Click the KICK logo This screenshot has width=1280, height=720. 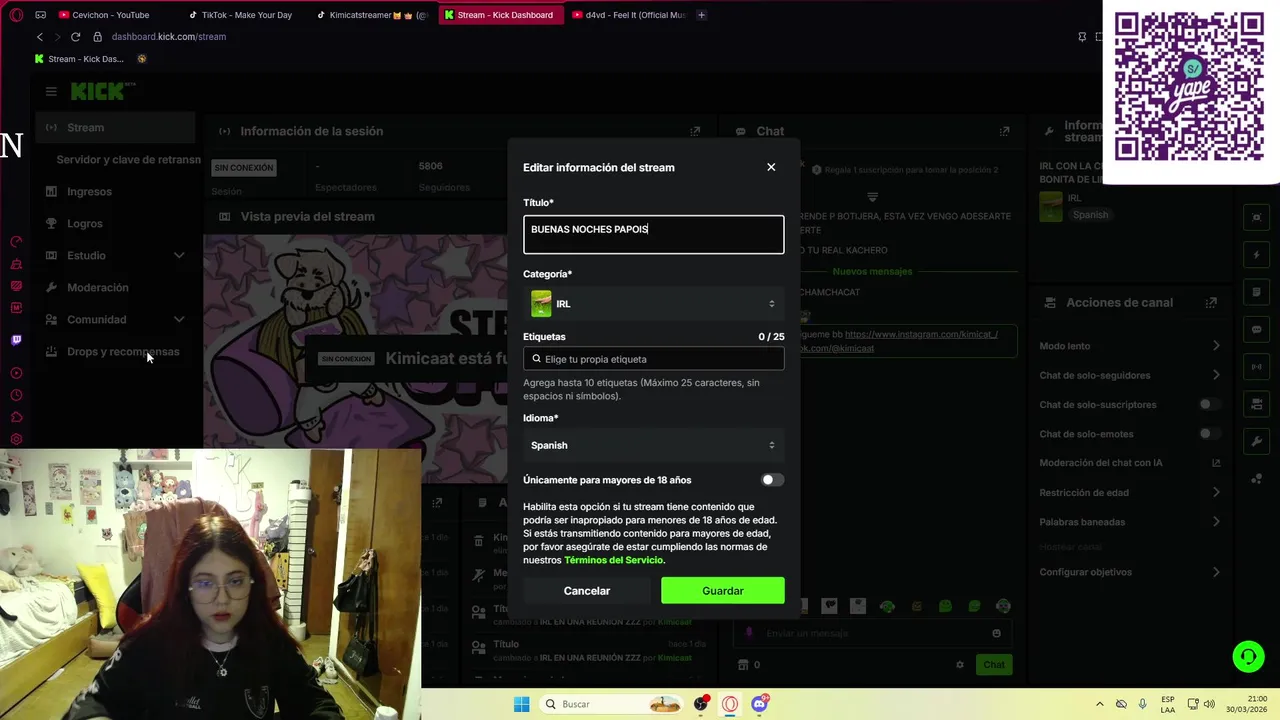(97, 91)
